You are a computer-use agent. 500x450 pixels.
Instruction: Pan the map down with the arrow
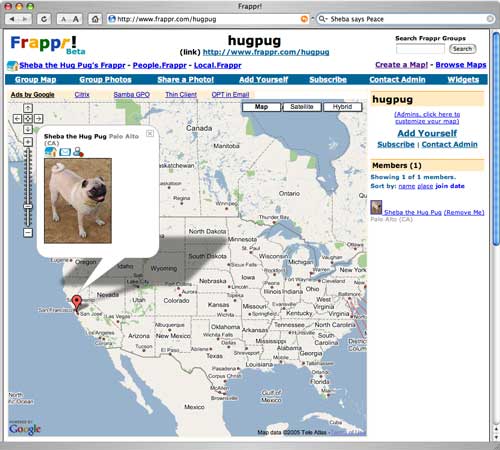tap(28, 129)
